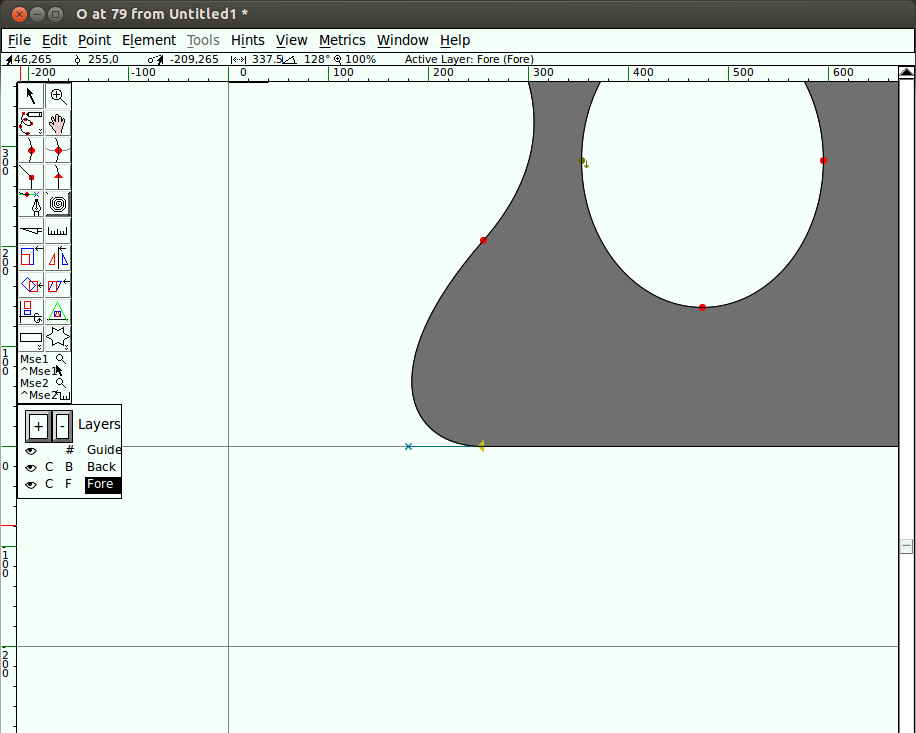This screenshot has width=916, height=733.
Task: Select the Magnify zoom tool
Action: 58,96
